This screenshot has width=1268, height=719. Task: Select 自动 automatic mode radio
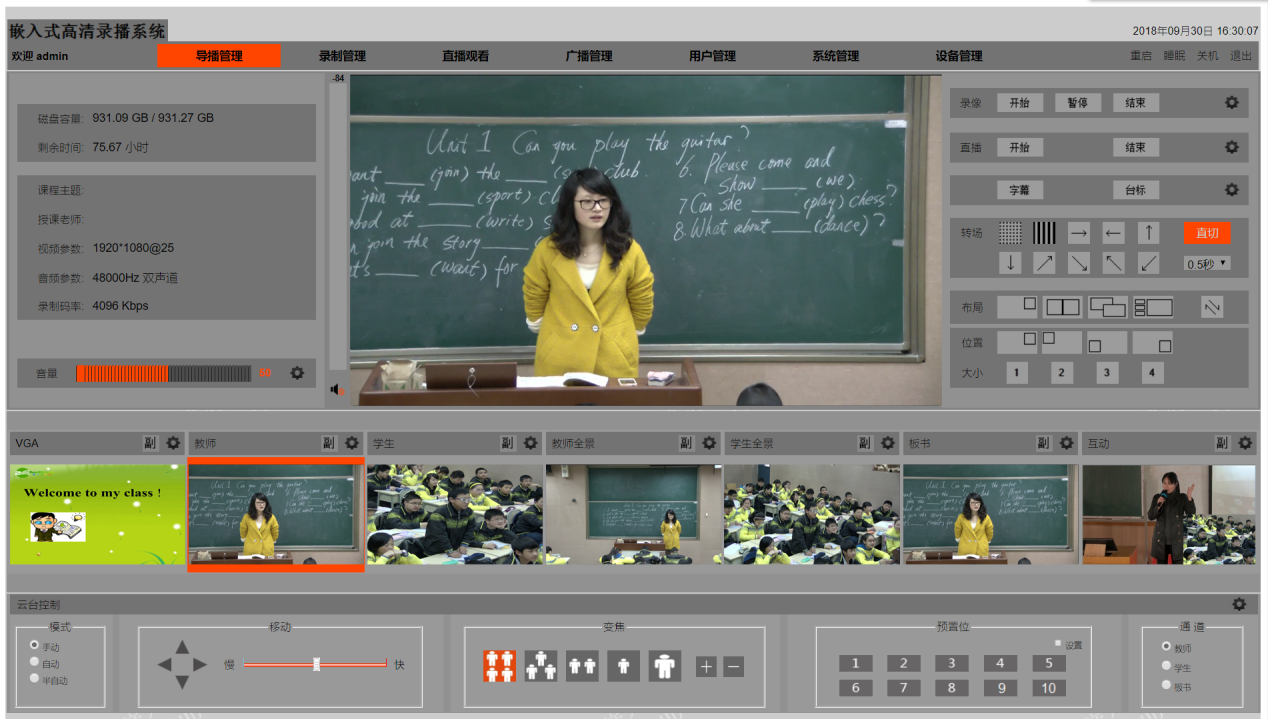35,662
